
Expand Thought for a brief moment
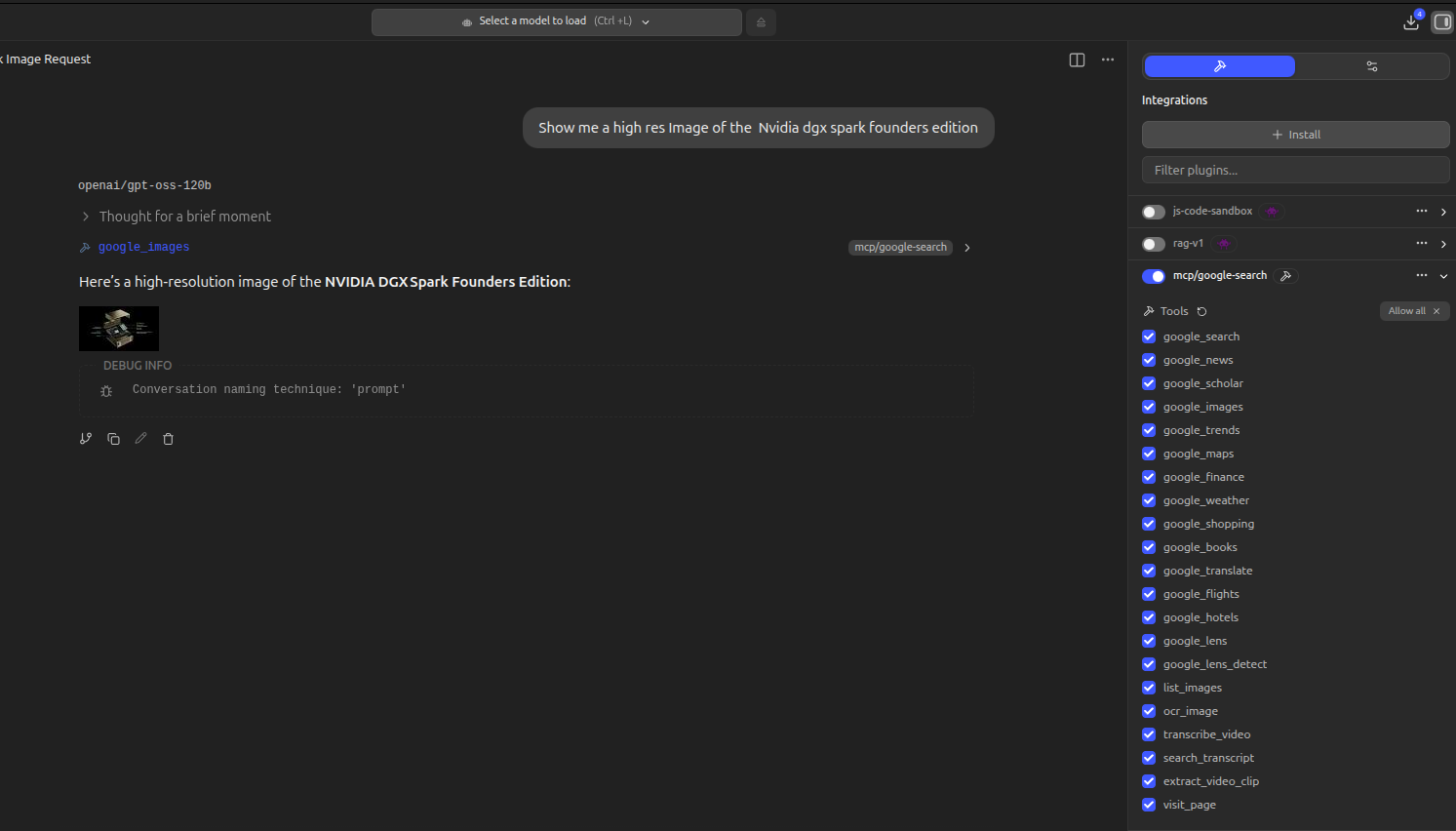pyautogui.click(x=176, y=217)
